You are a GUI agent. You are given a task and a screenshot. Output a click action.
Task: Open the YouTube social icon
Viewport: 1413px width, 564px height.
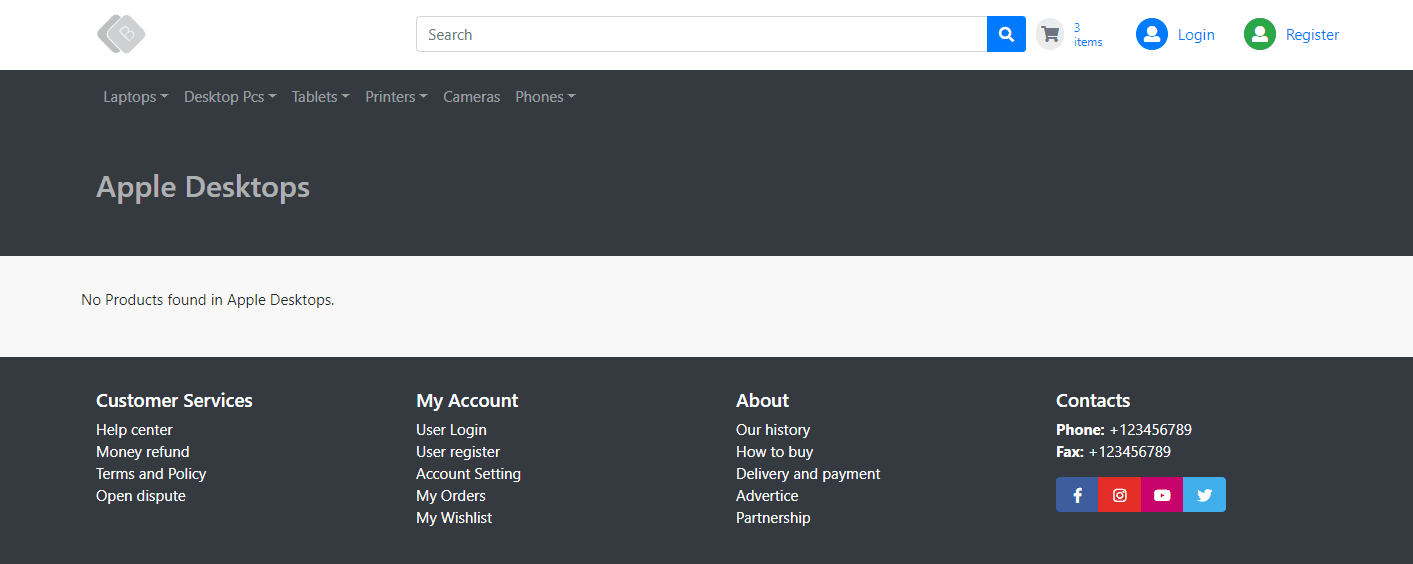click(1162, 495)
